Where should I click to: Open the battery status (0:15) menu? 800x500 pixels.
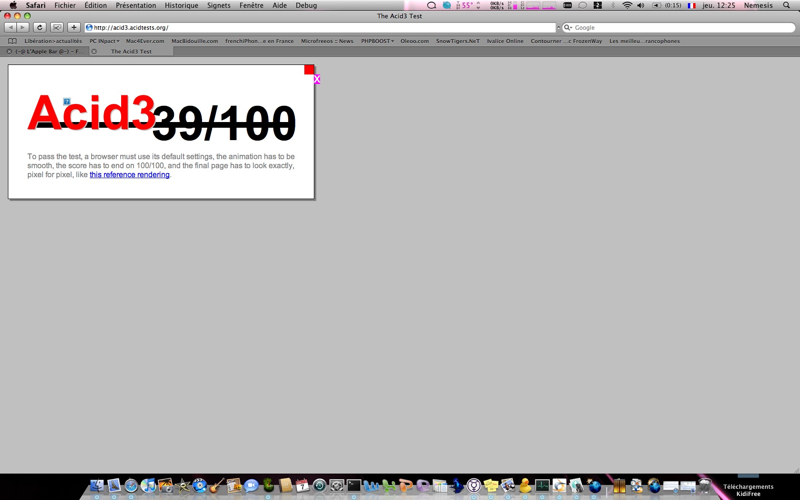(x=667, y=5)
